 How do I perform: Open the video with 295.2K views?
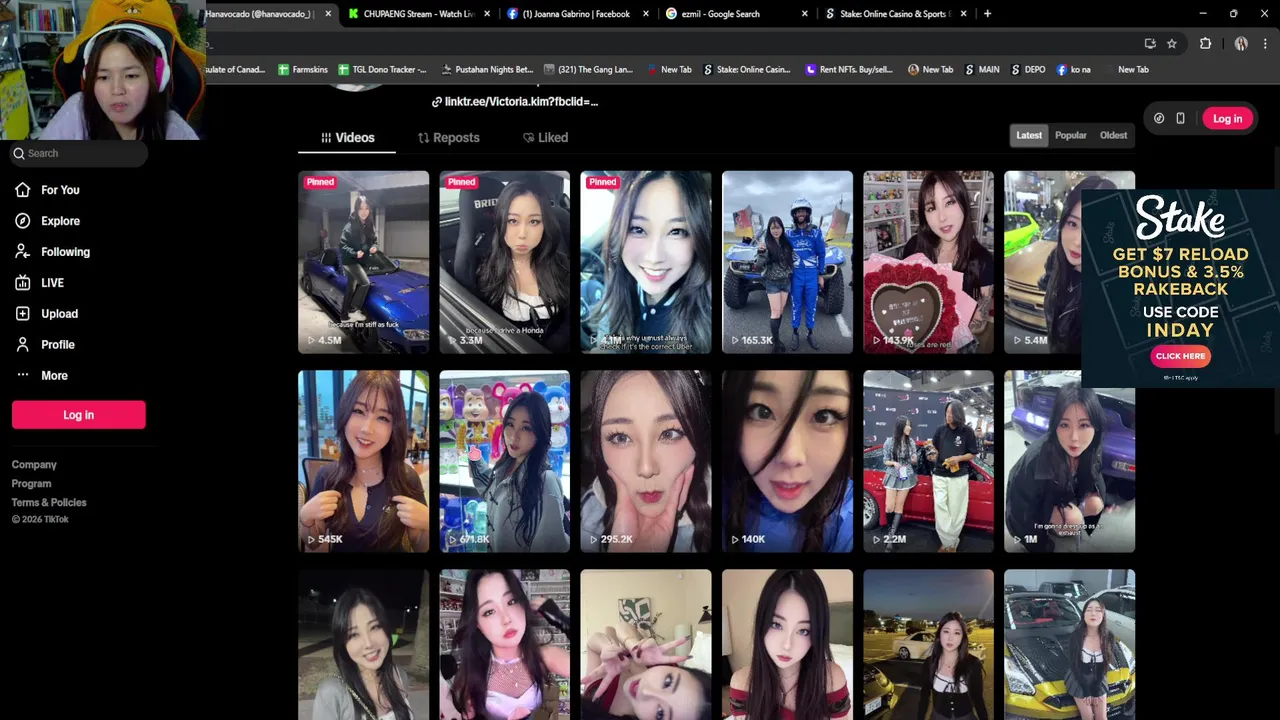(646, 462)
